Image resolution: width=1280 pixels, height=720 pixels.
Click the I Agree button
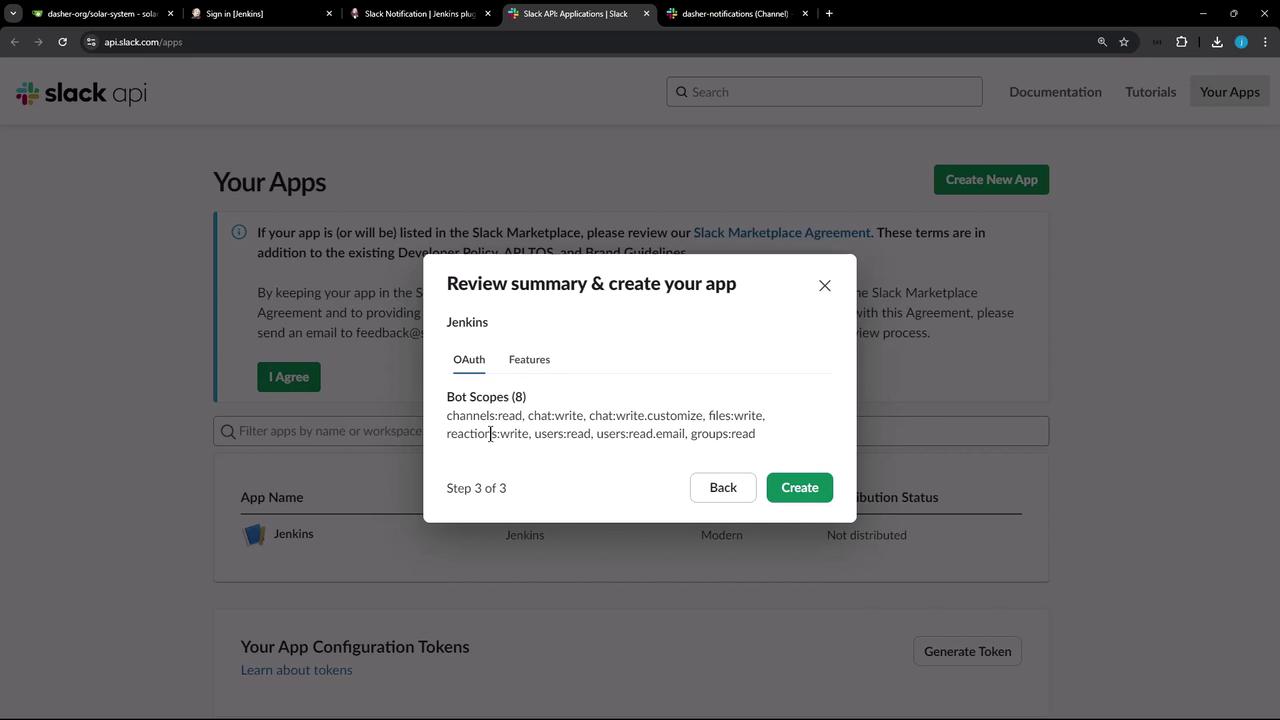point(289,377)
